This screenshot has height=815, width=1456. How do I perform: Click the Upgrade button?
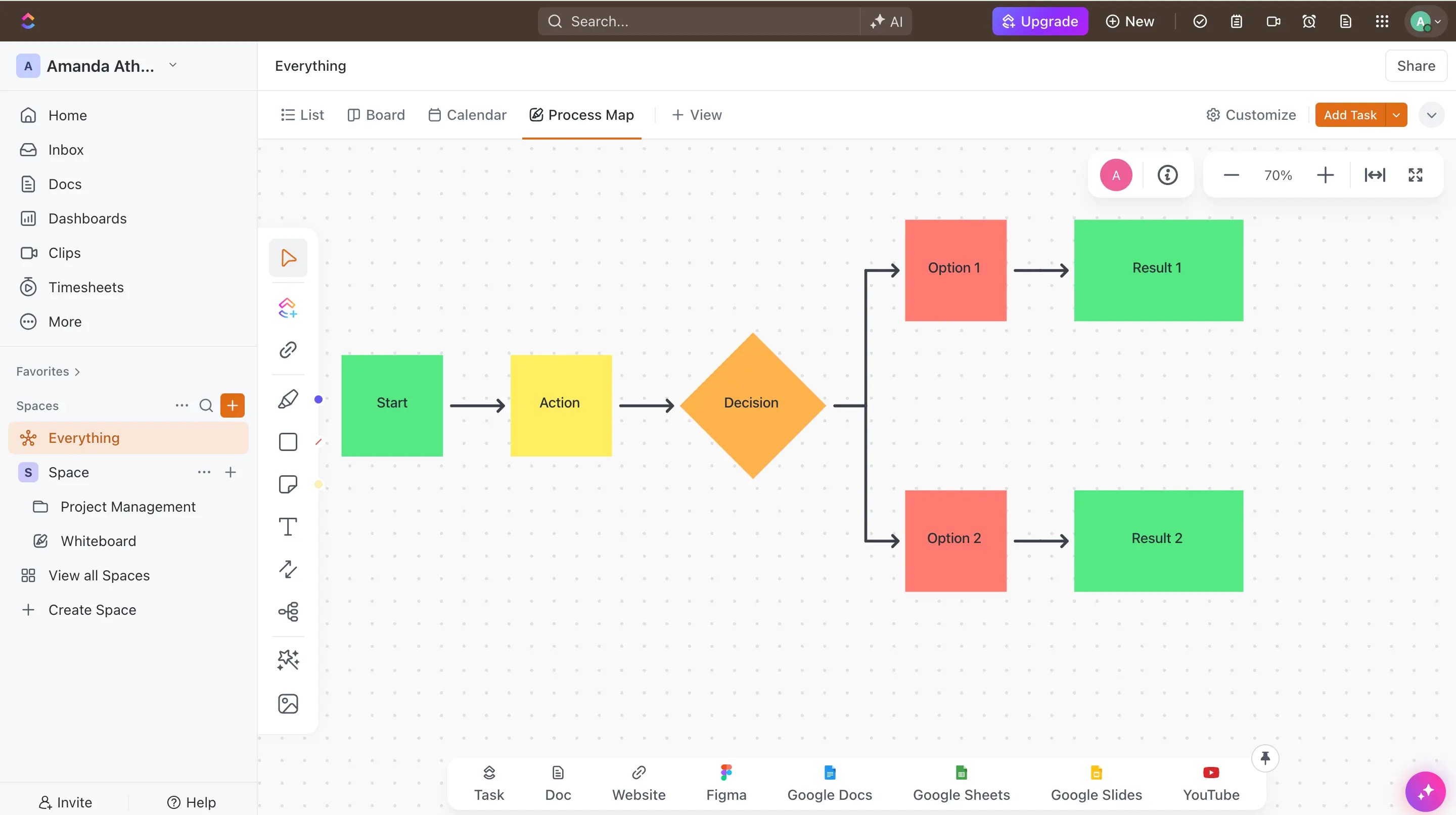[x=1039, y=21]
